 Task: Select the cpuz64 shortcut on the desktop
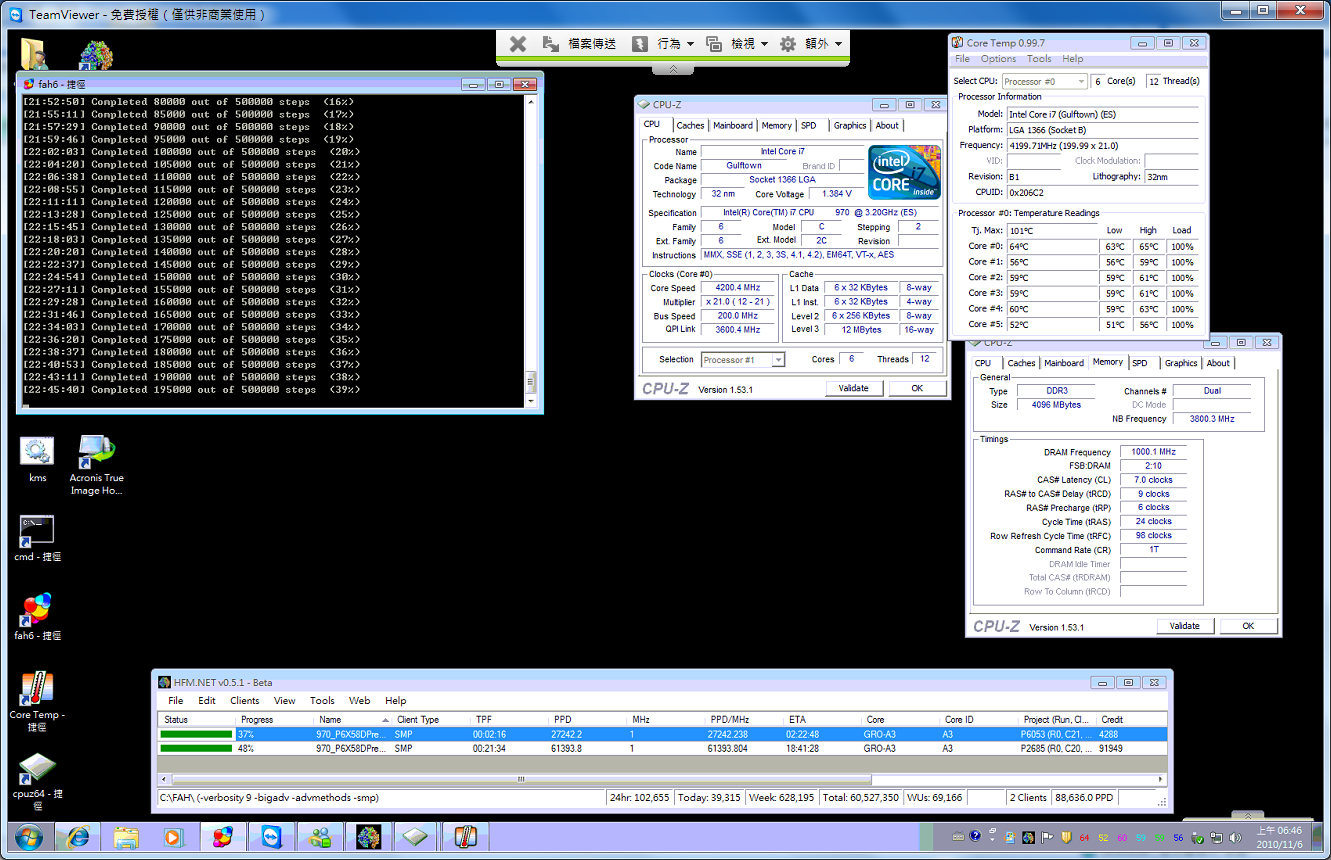point(37,781)
